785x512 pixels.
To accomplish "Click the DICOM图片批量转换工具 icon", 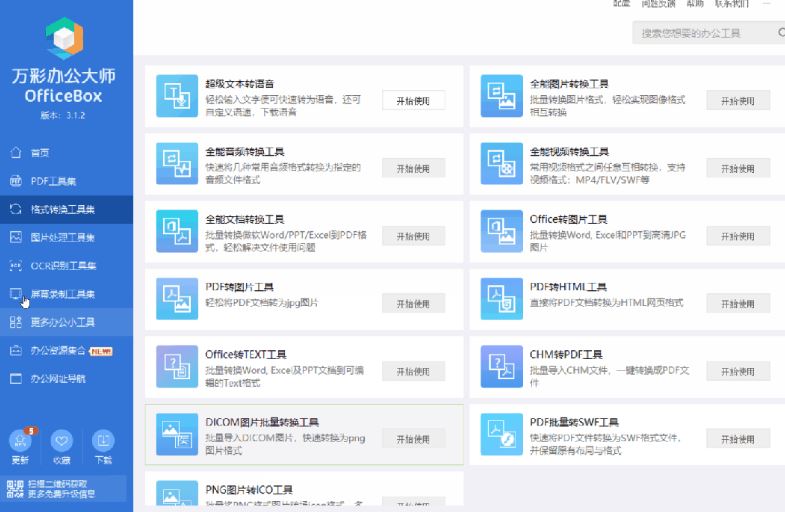I will [x=176, y=433].
